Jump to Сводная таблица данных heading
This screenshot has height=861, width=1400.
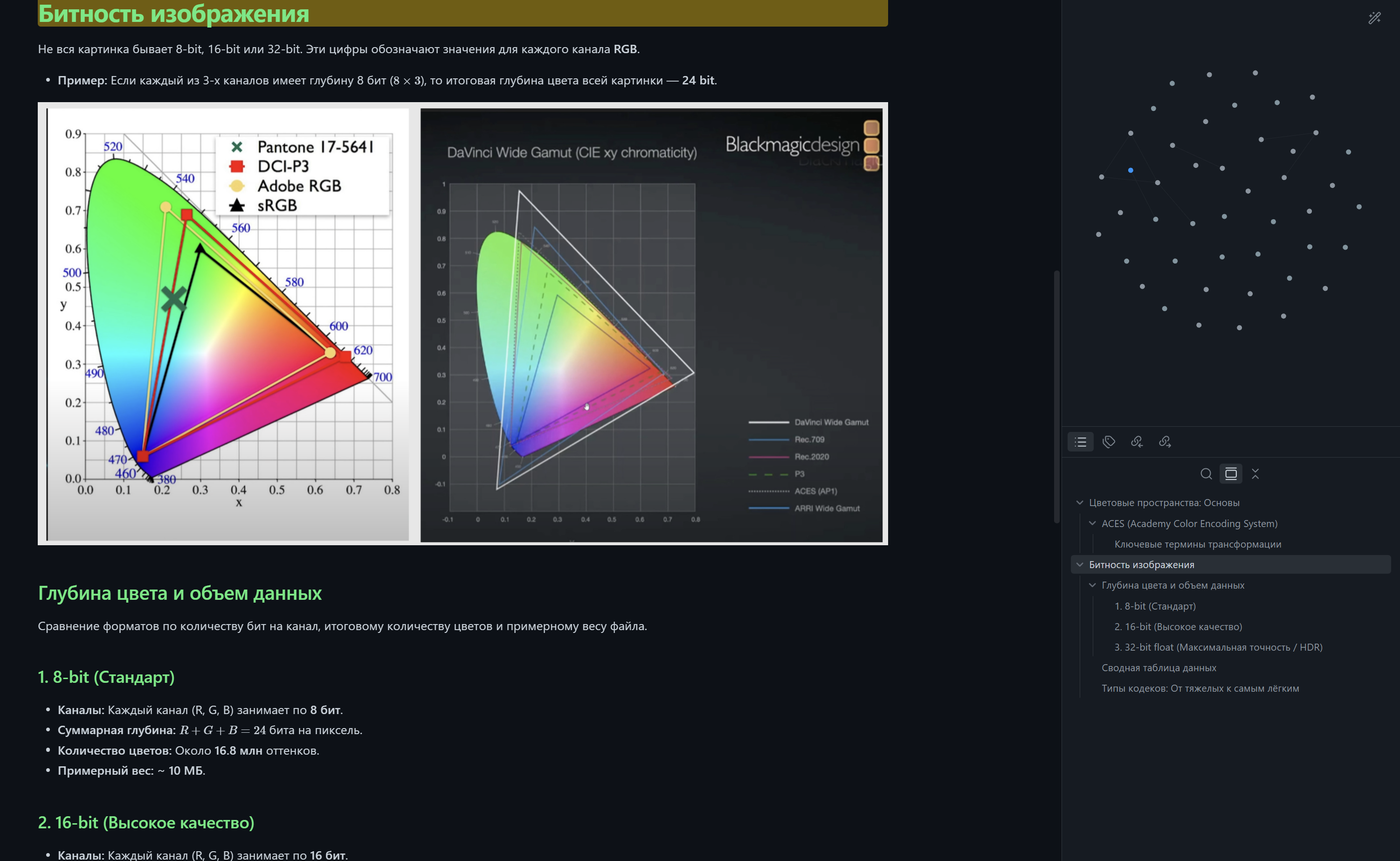coord(1159,668)
